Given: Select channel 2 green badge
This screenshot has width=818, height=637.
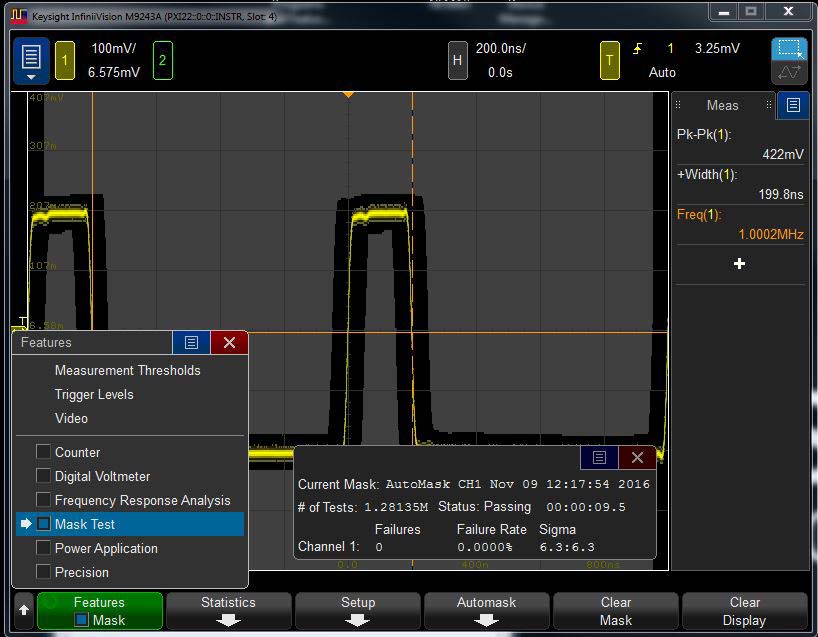Looking at the screenshot, I should tap(162, 60).
